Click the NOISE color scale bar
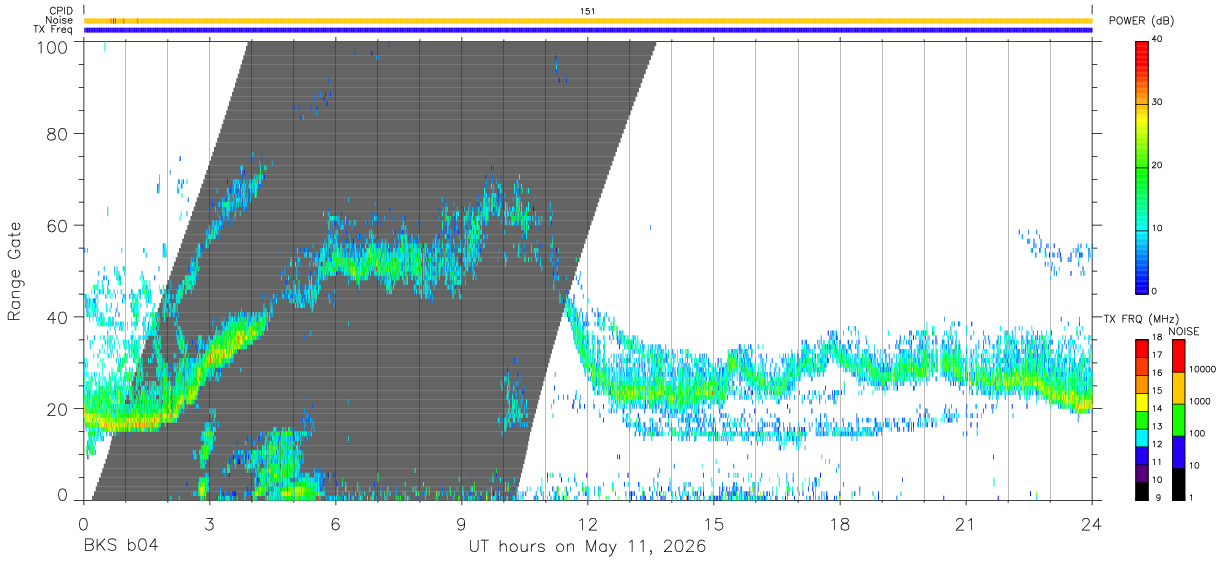The height and width of the screenshot is (567, 1228). 1179,420
